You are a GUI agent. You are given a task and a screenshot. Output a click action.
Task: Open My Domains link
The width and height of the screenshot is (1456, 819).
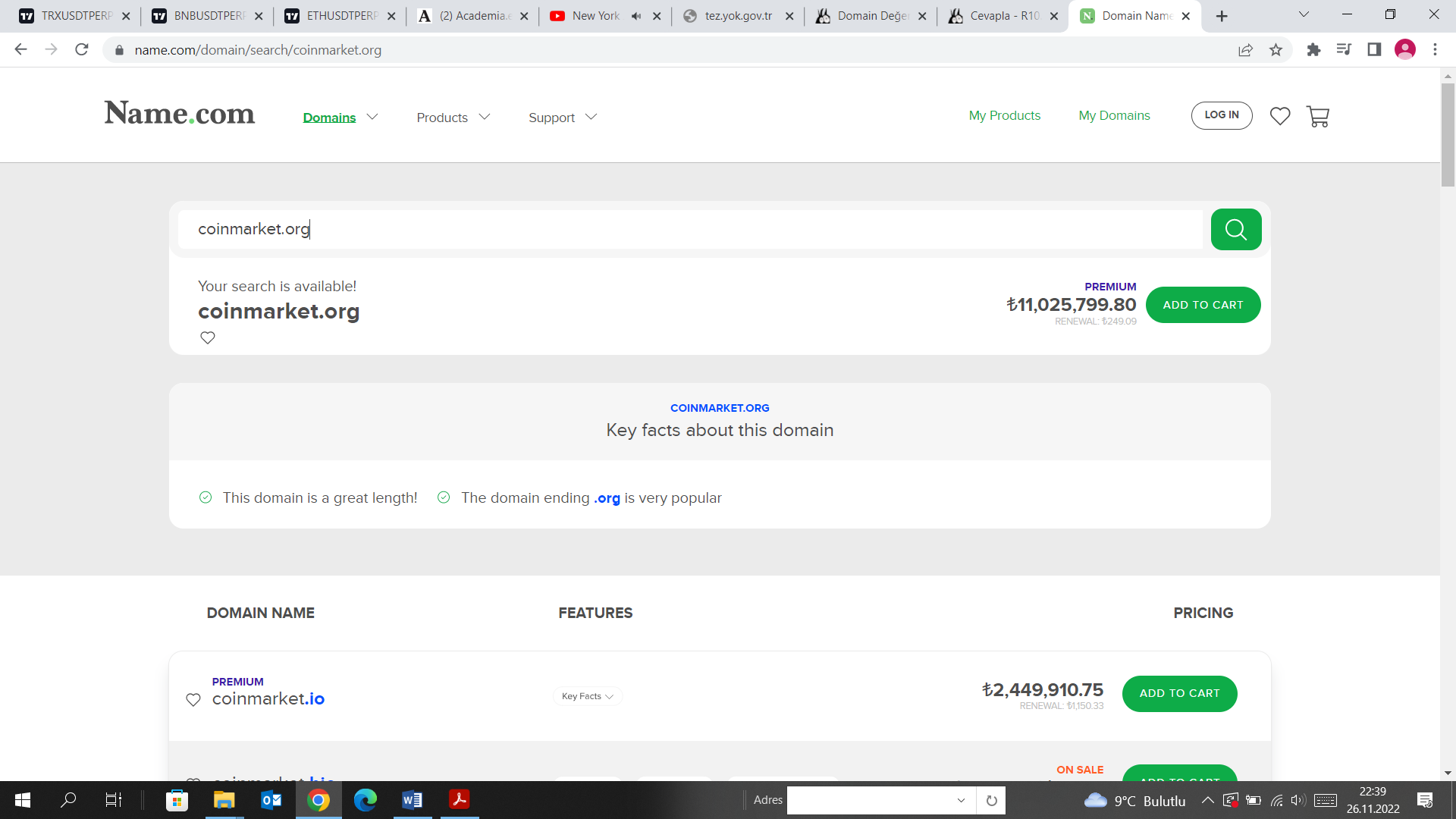1114,115
